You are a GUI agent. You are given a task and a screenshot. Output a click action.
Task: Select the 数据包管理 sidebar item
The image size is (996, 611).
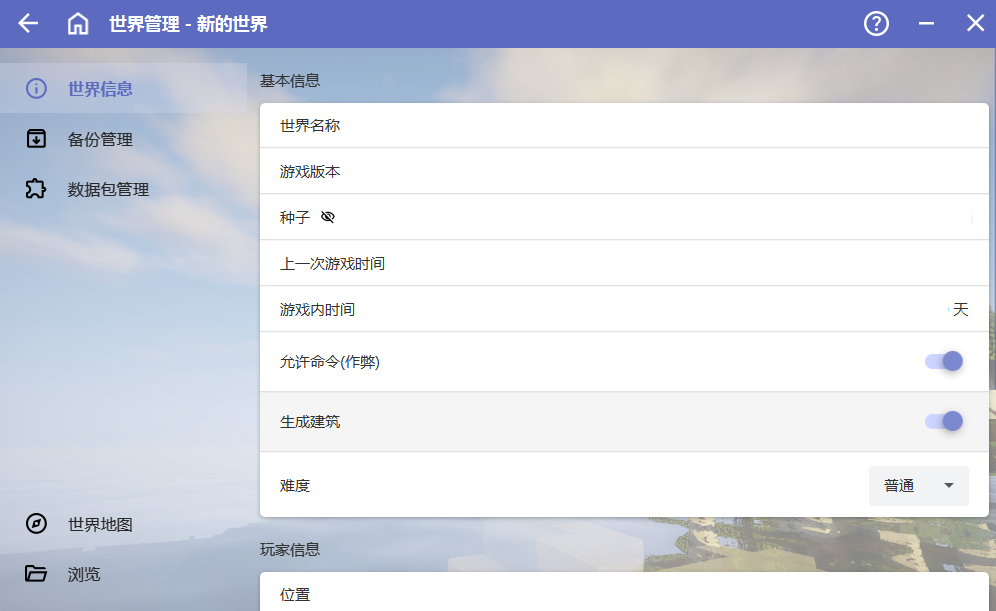pos(108,189)
